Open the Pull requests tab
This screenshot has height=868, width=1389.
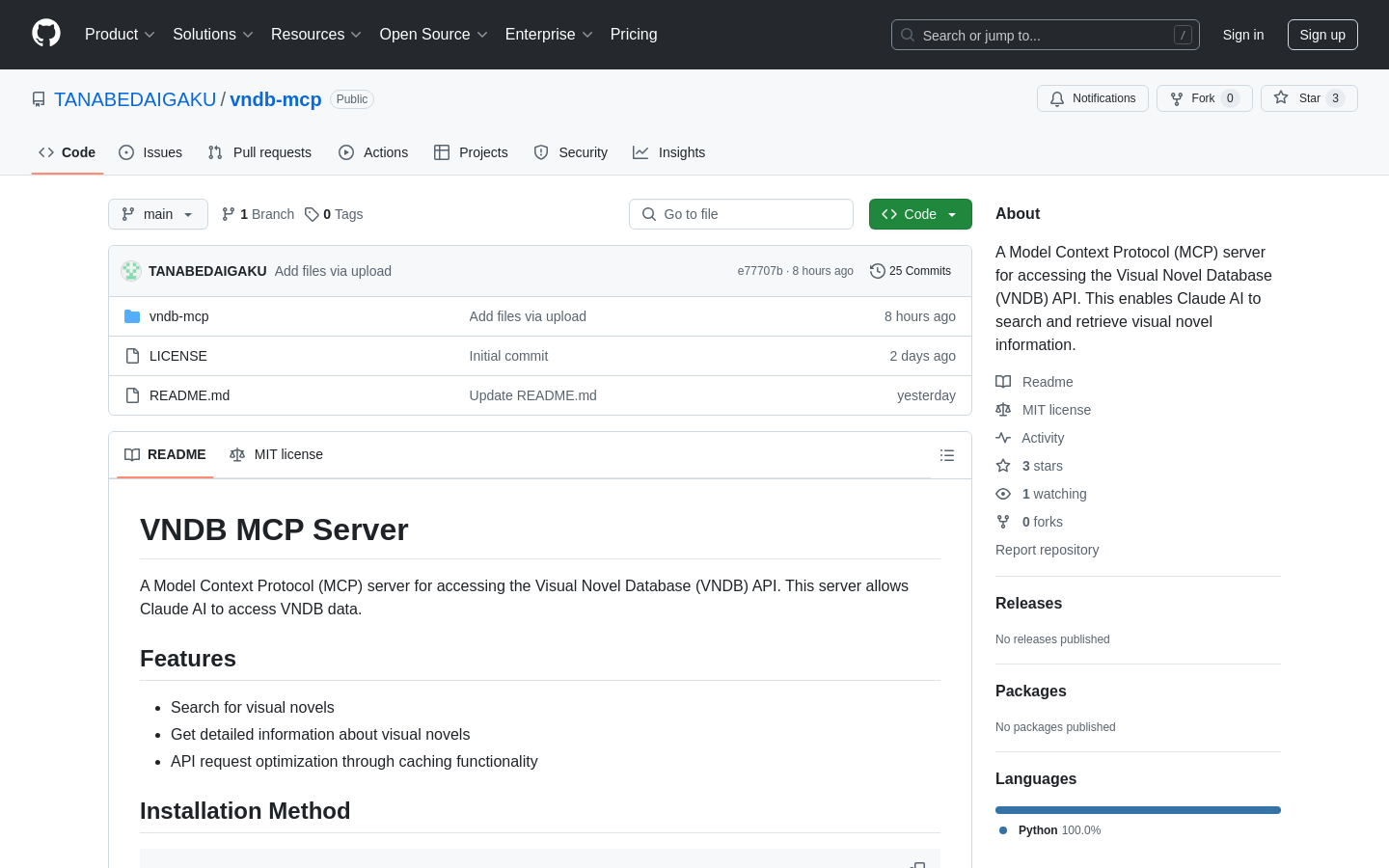click(x=259, y=152)
